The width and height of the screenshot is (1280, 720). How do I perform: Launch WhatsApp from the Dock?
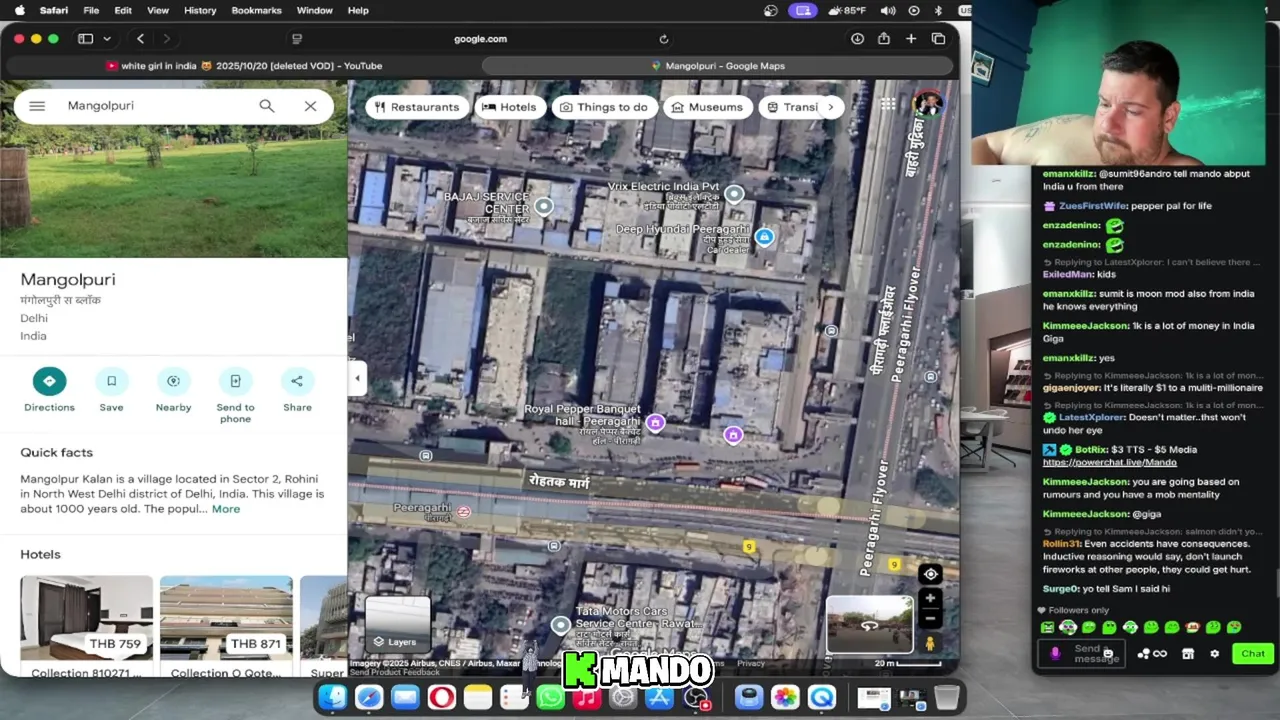(x=551, y=697)
